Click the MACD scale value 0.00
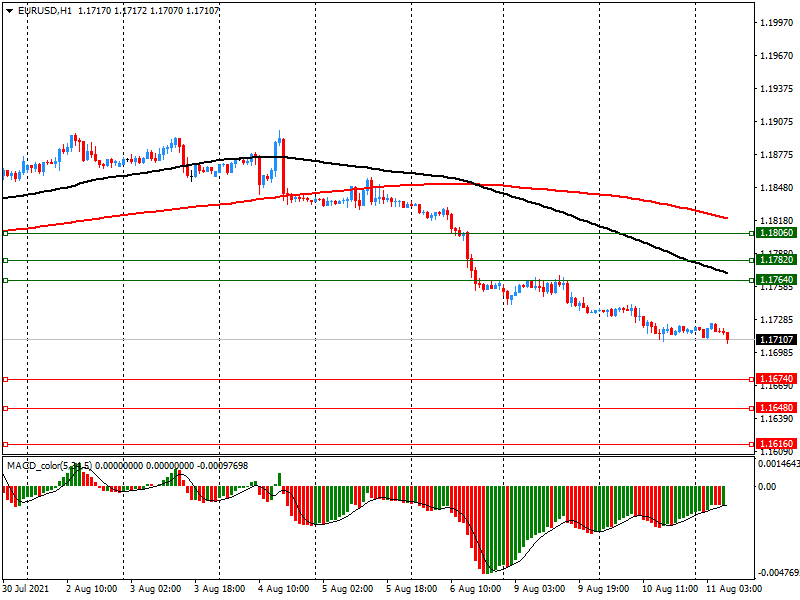The height and width of the screenshot is (600, 800). (767, 487)
